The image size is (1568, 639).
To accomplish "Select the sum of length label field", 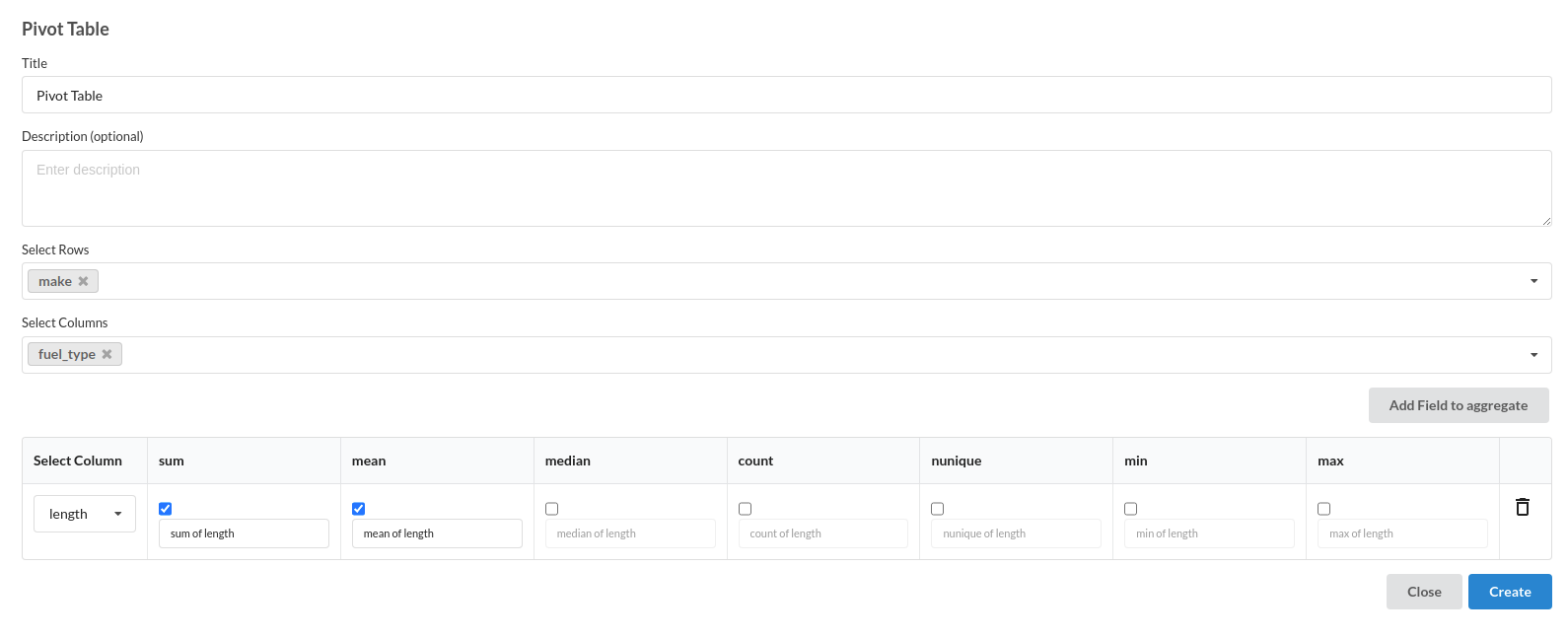I will pyautogui.click(x=243, y=532).
